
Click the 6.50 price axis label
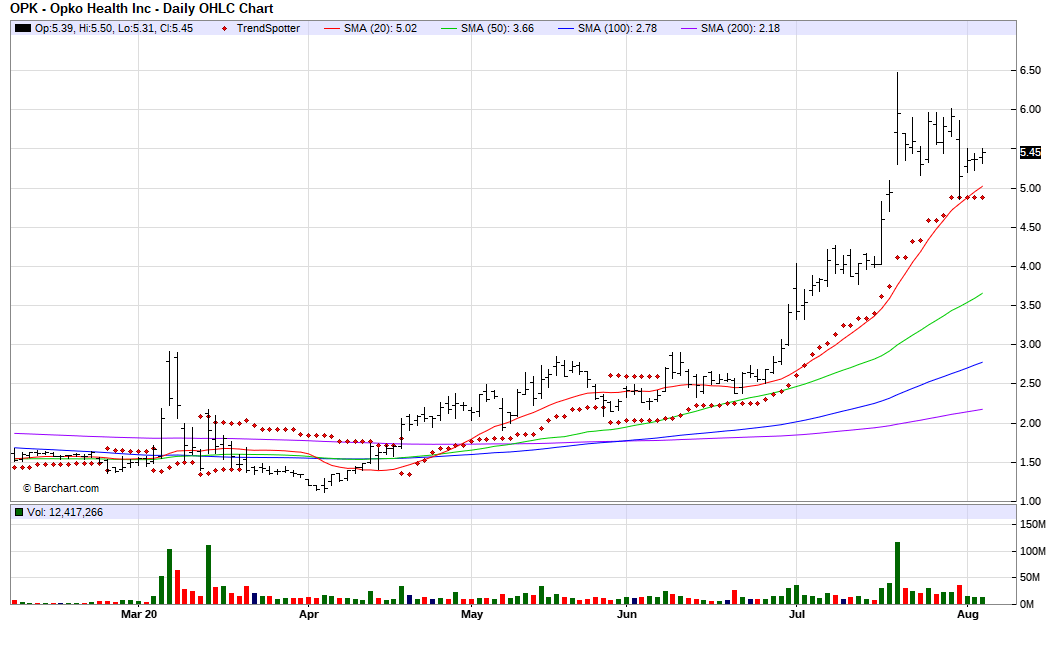pyautogui.click(x=1030, y=70)
